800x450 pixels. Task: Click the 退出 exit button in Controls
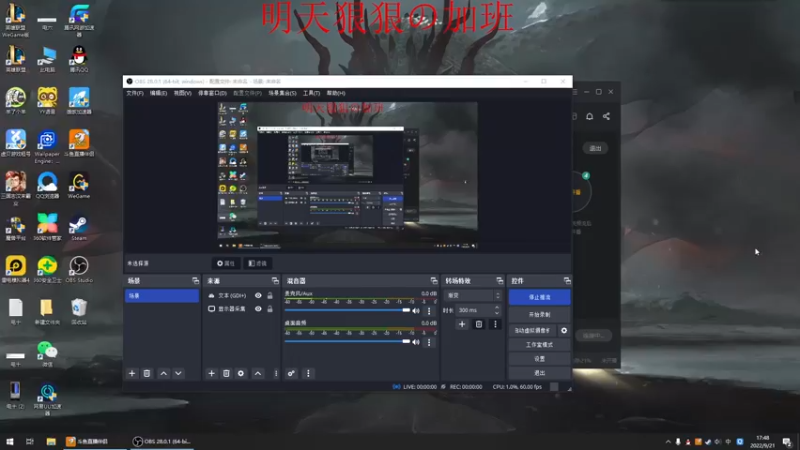pyautogui.click(x=539, y=373)
